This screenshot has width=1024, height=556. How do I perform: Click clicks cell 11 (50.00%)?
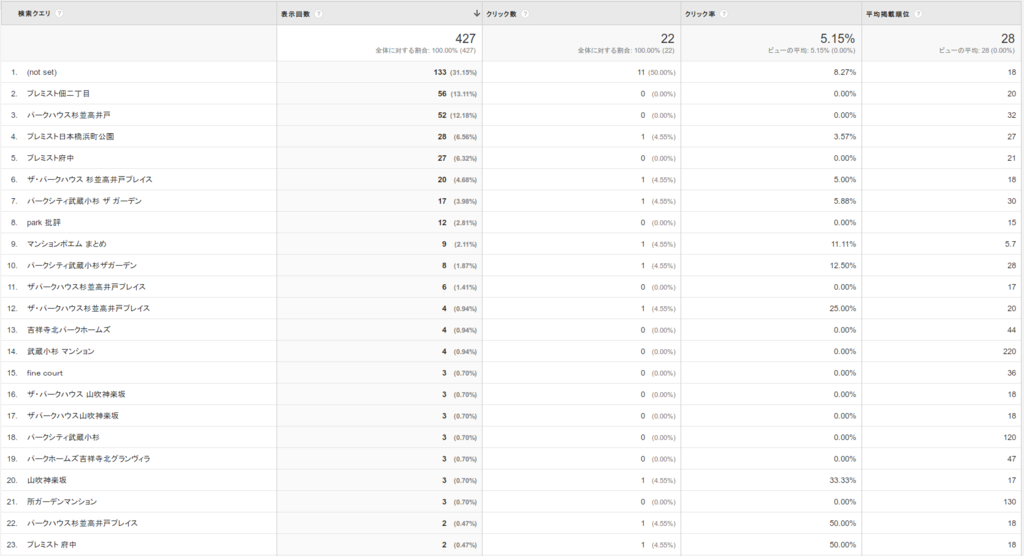pyautogui.click(x=656, y=73)
